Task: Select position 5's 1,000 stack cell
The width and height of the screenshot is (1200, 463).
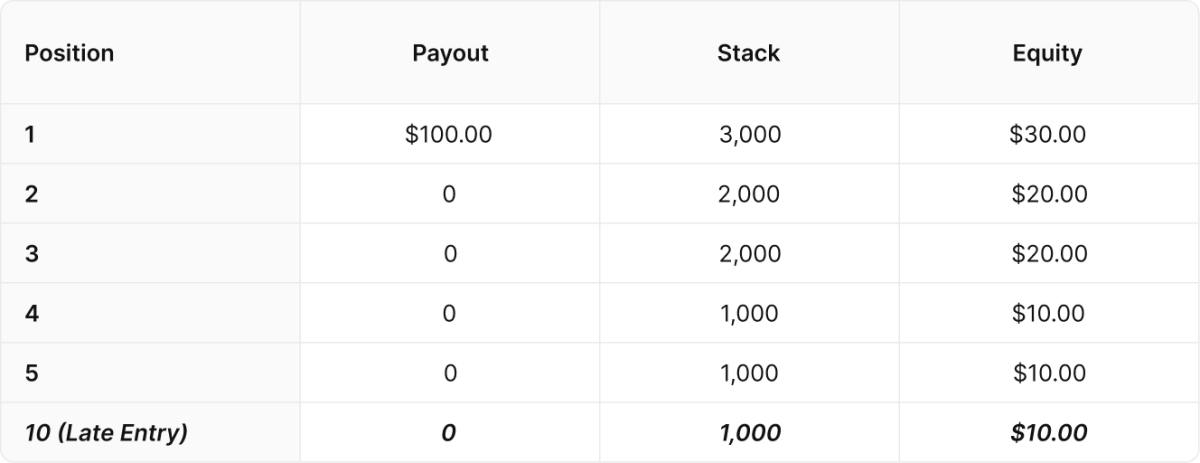Action: pyautogui.click(x=749, y=373)
